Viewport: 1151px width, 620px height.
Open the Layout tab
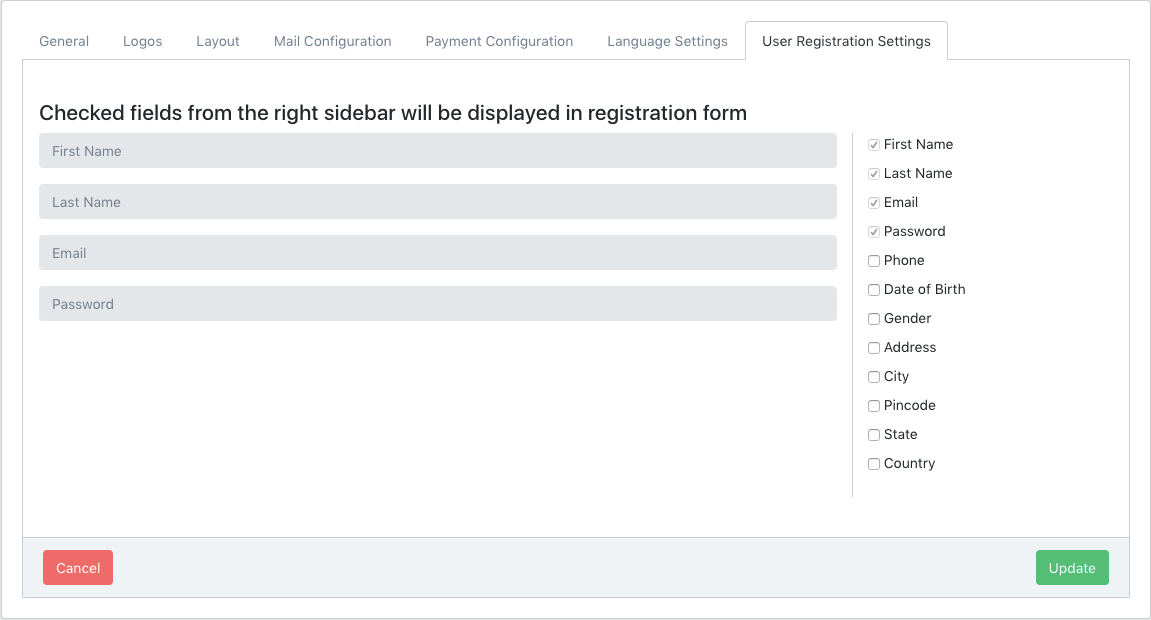[217, 41]
